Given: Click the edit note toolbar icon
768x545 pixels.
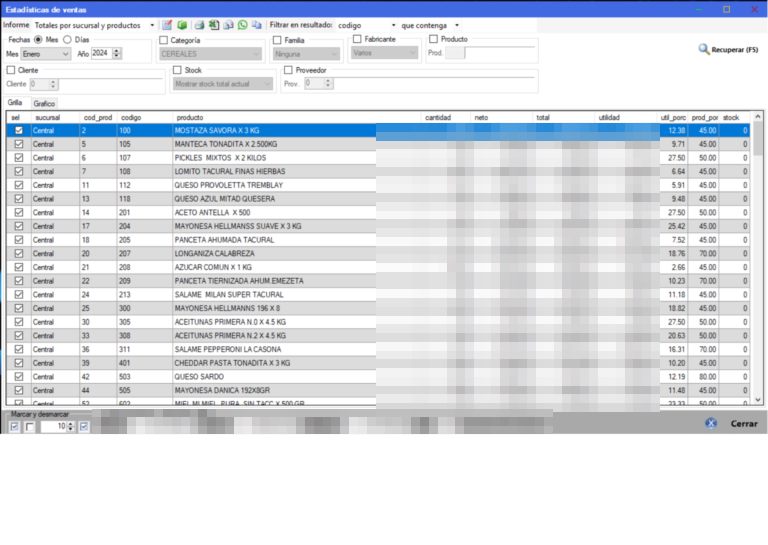Looking at the screenshot, I should 167,25.
